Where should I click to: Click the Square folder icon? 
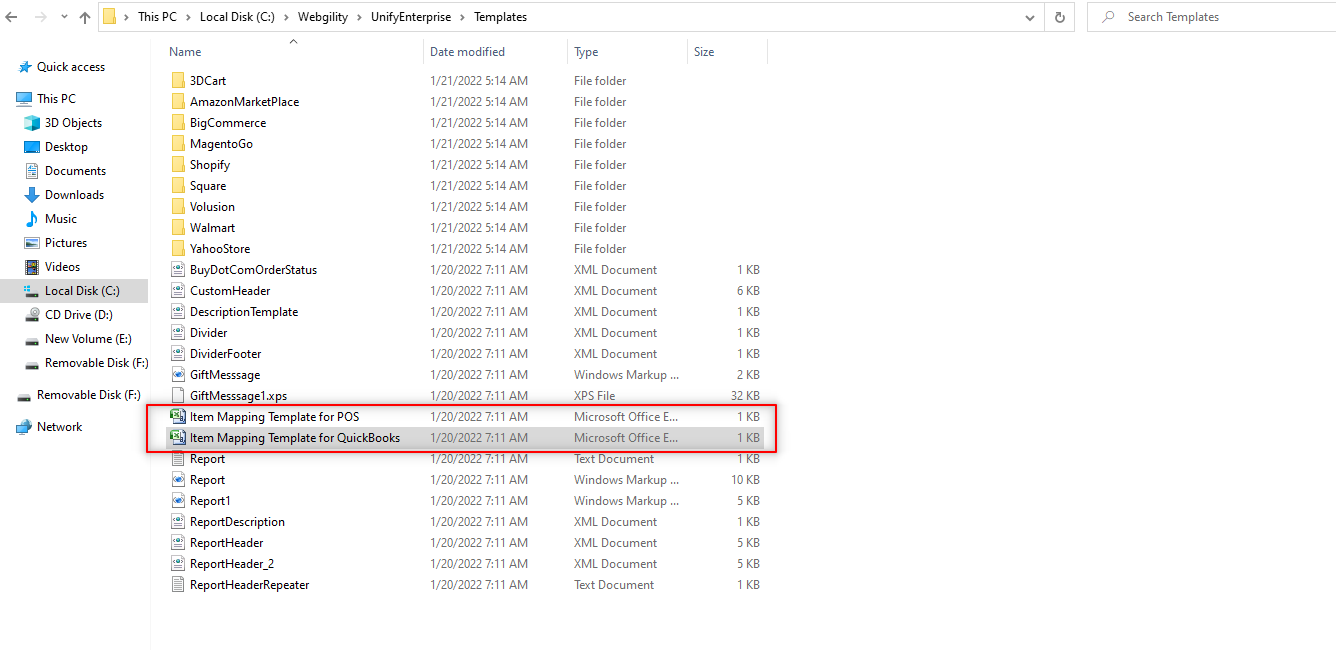177,186
